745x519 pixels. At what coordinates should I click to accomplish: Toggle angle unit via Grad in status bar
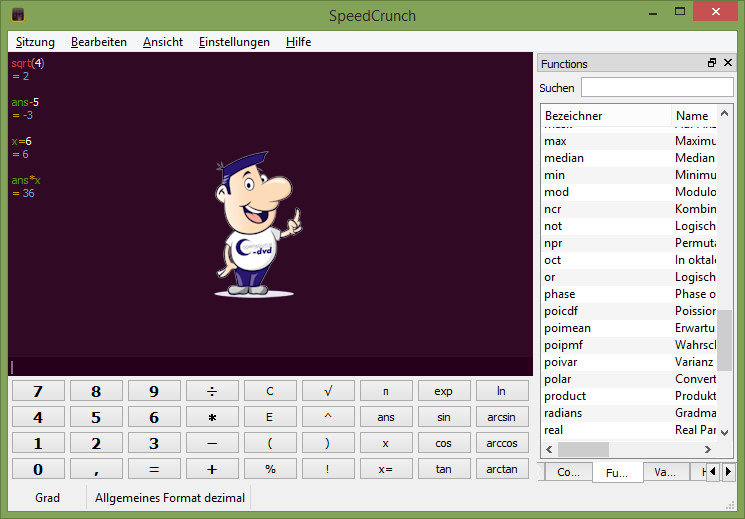coord(47,497)
